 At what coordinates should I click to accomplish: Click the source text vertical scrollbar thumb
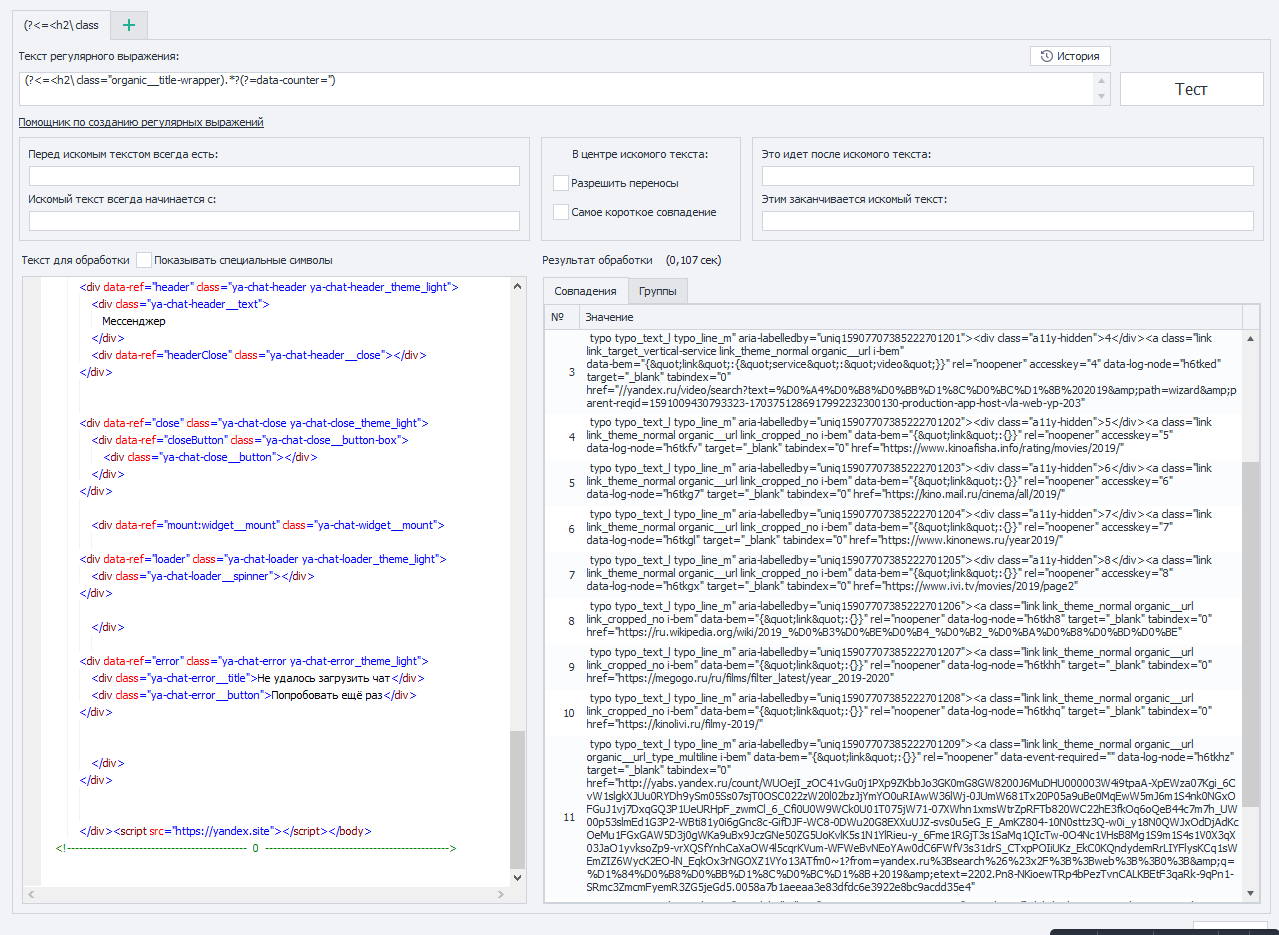(x=517, y=799)
